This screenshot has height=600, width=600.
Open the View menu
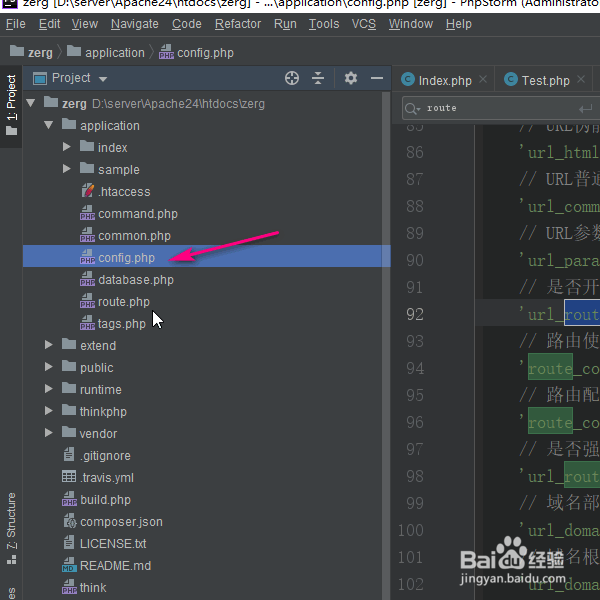[x=85, y=24]
